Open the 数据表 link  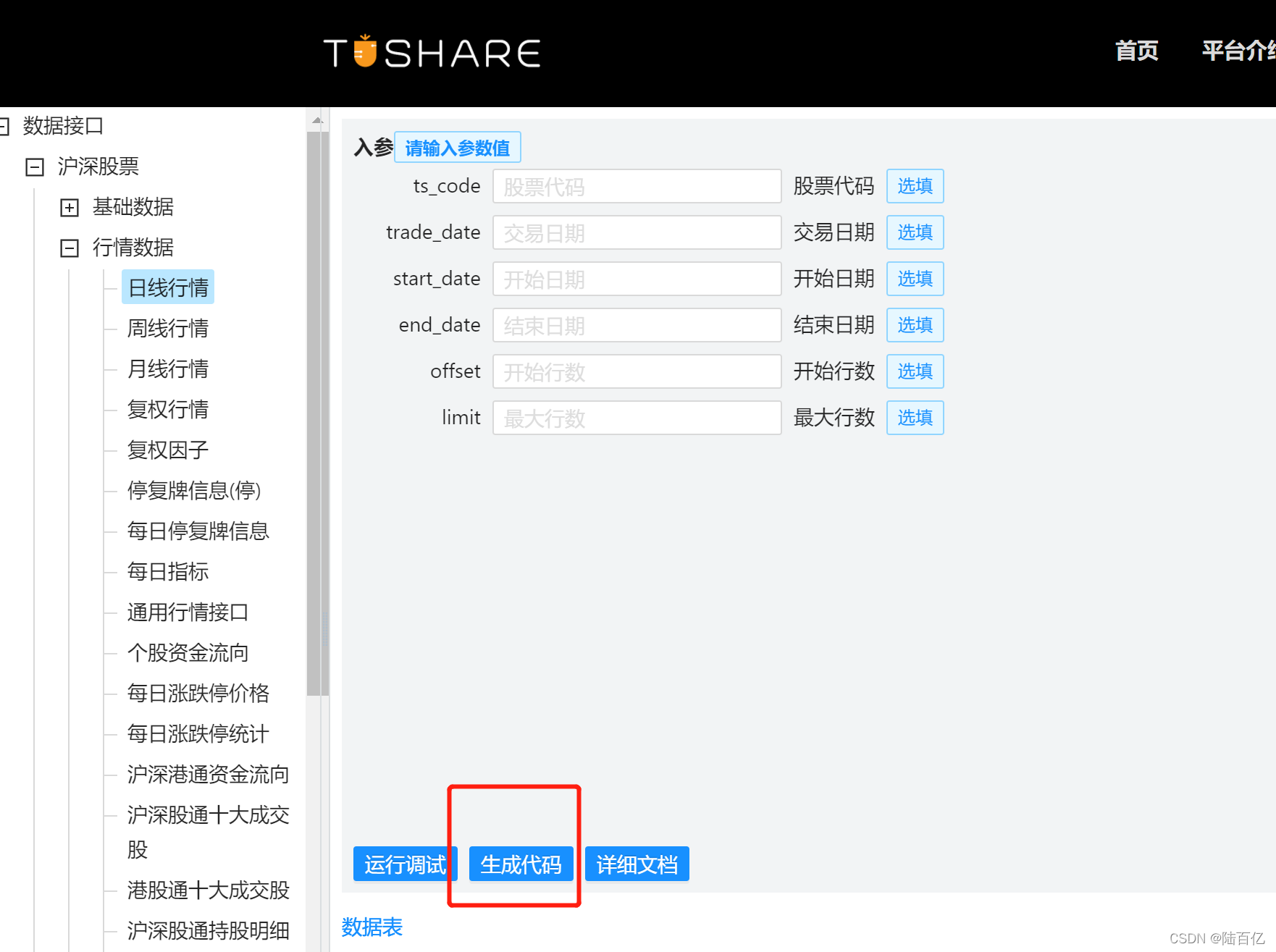point(372,927)
